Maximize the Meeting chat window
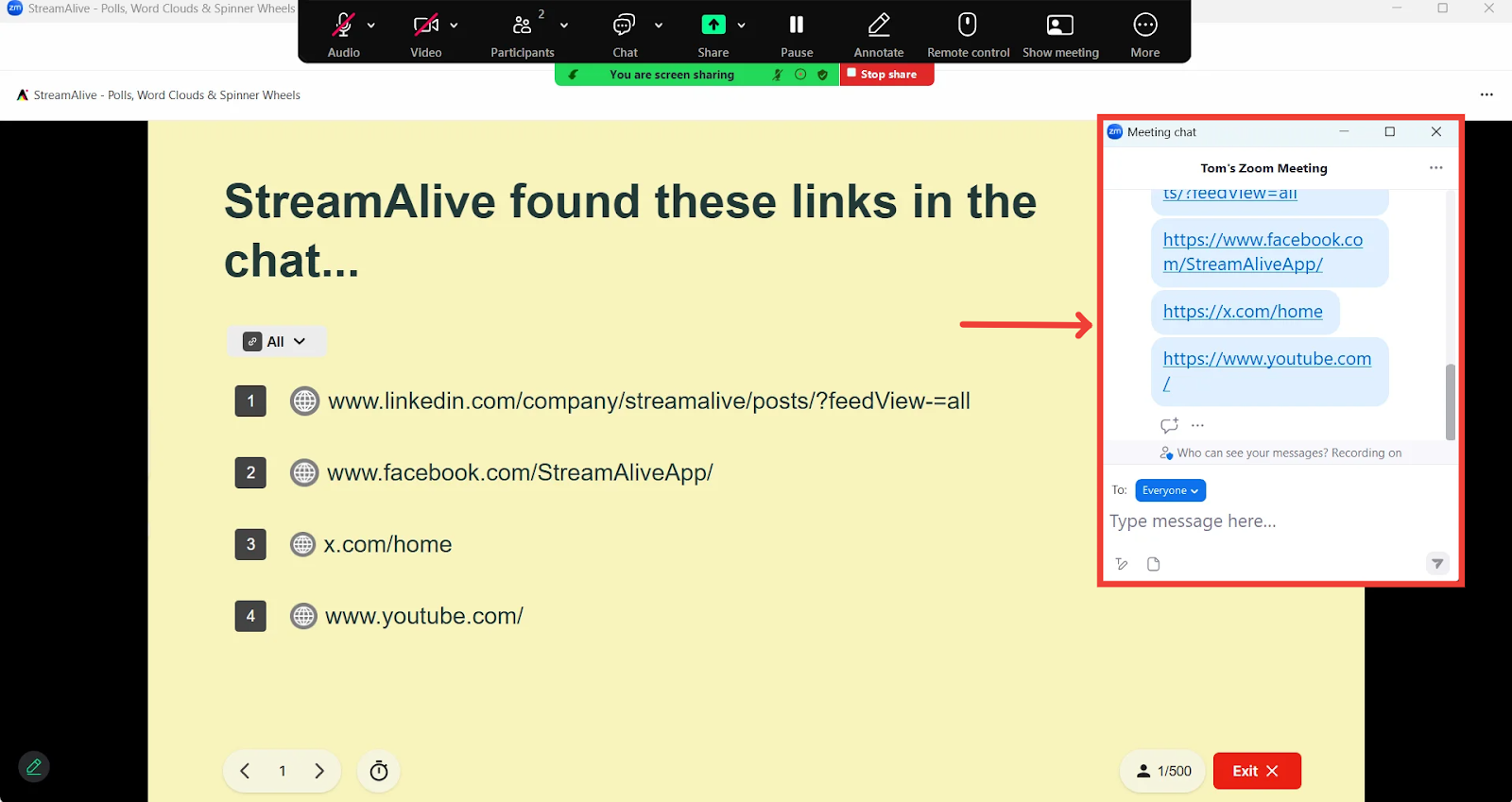The width and height of the screenshot is (1512, 802). 1389,131
